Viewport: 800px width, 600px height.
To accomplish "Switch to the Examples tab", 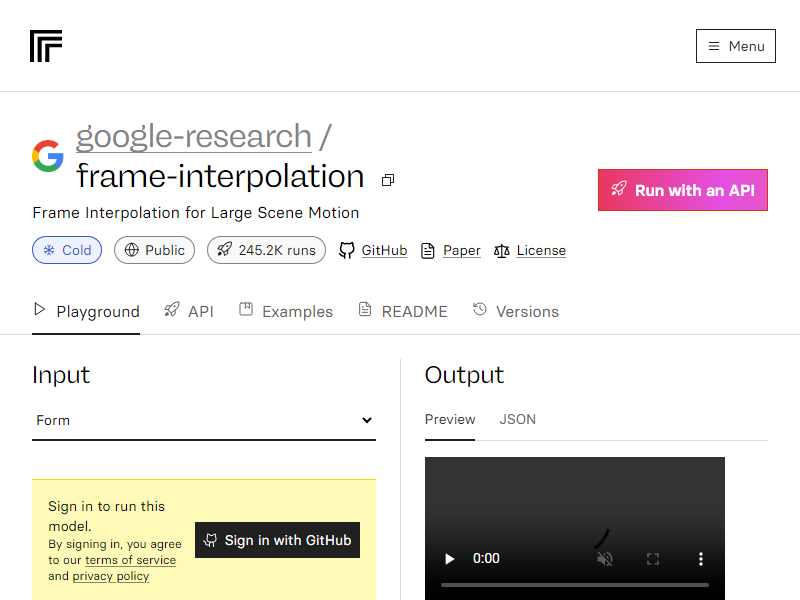I will (x=286, y=311).
